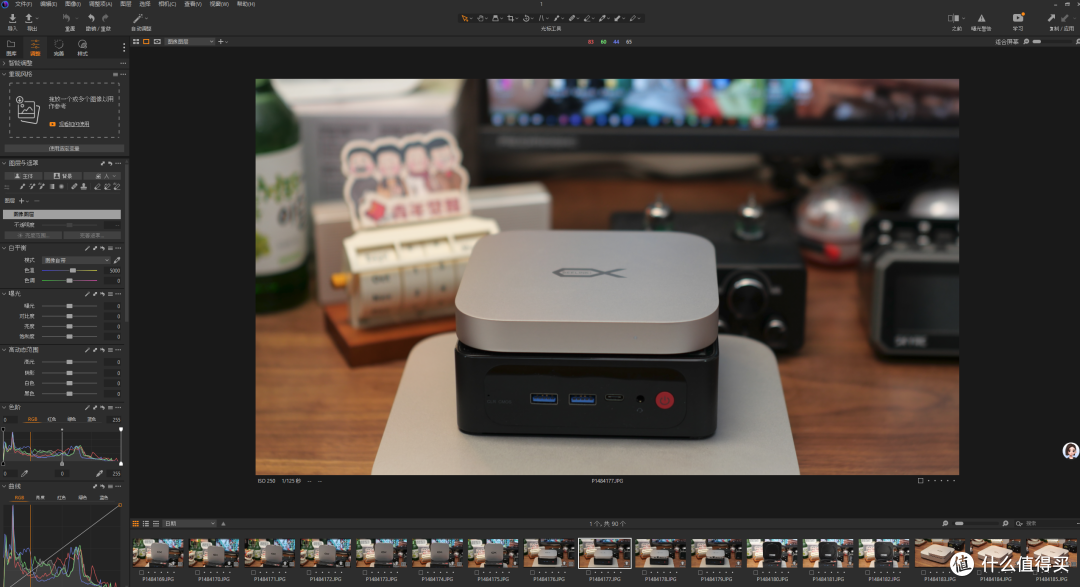Screen dimensions: 1080x587
Task: Toggle proof eye viewer icon
Action: pos(157,42)
